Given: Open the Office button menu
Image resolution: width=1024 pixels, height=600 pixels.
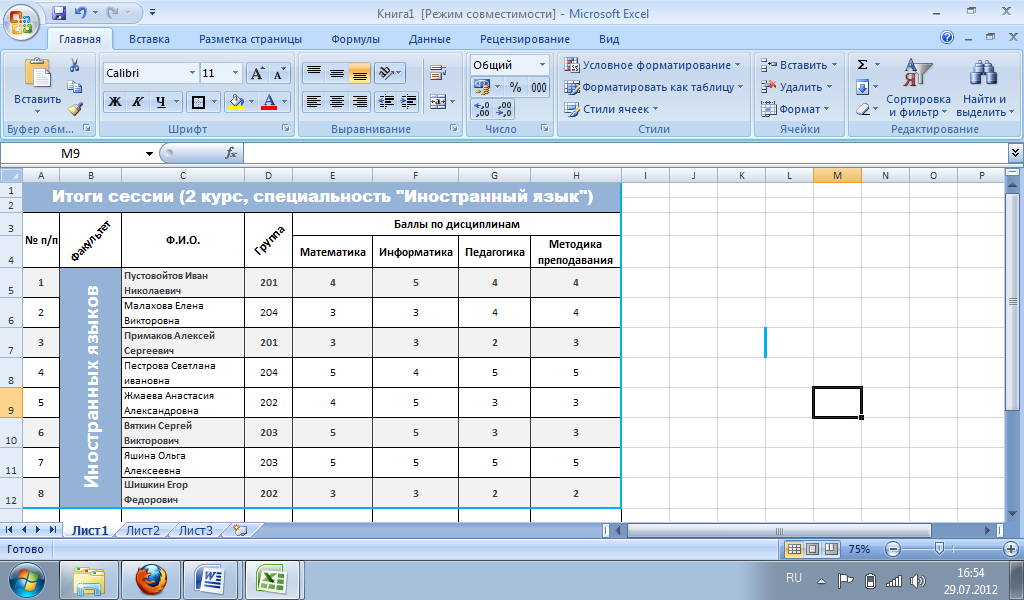Looking at the screenshot, I should 22,23.
